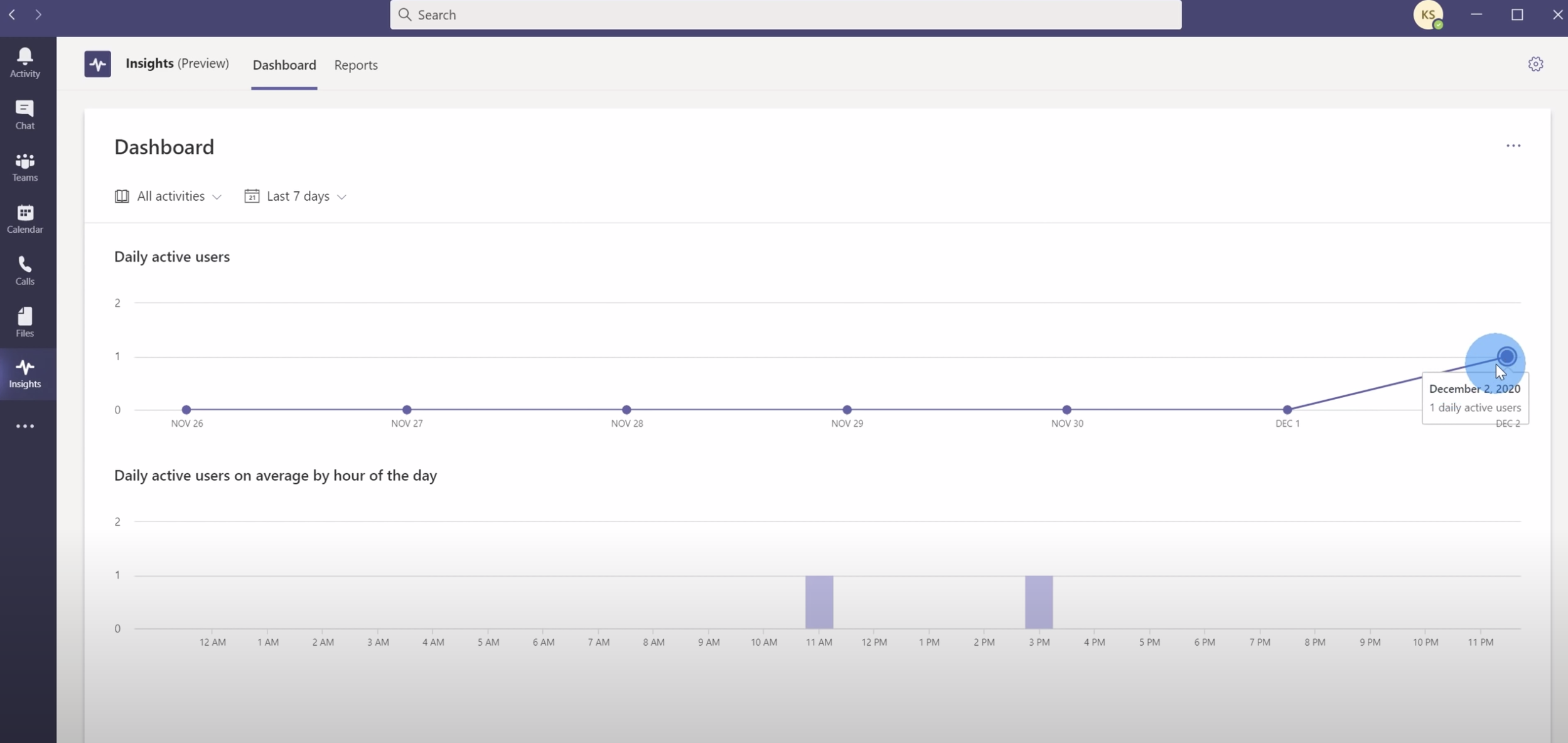The height and width of the screenshot is (743, 1568).
Task: Change the Last 7 days date range
Action: [296, 196]
